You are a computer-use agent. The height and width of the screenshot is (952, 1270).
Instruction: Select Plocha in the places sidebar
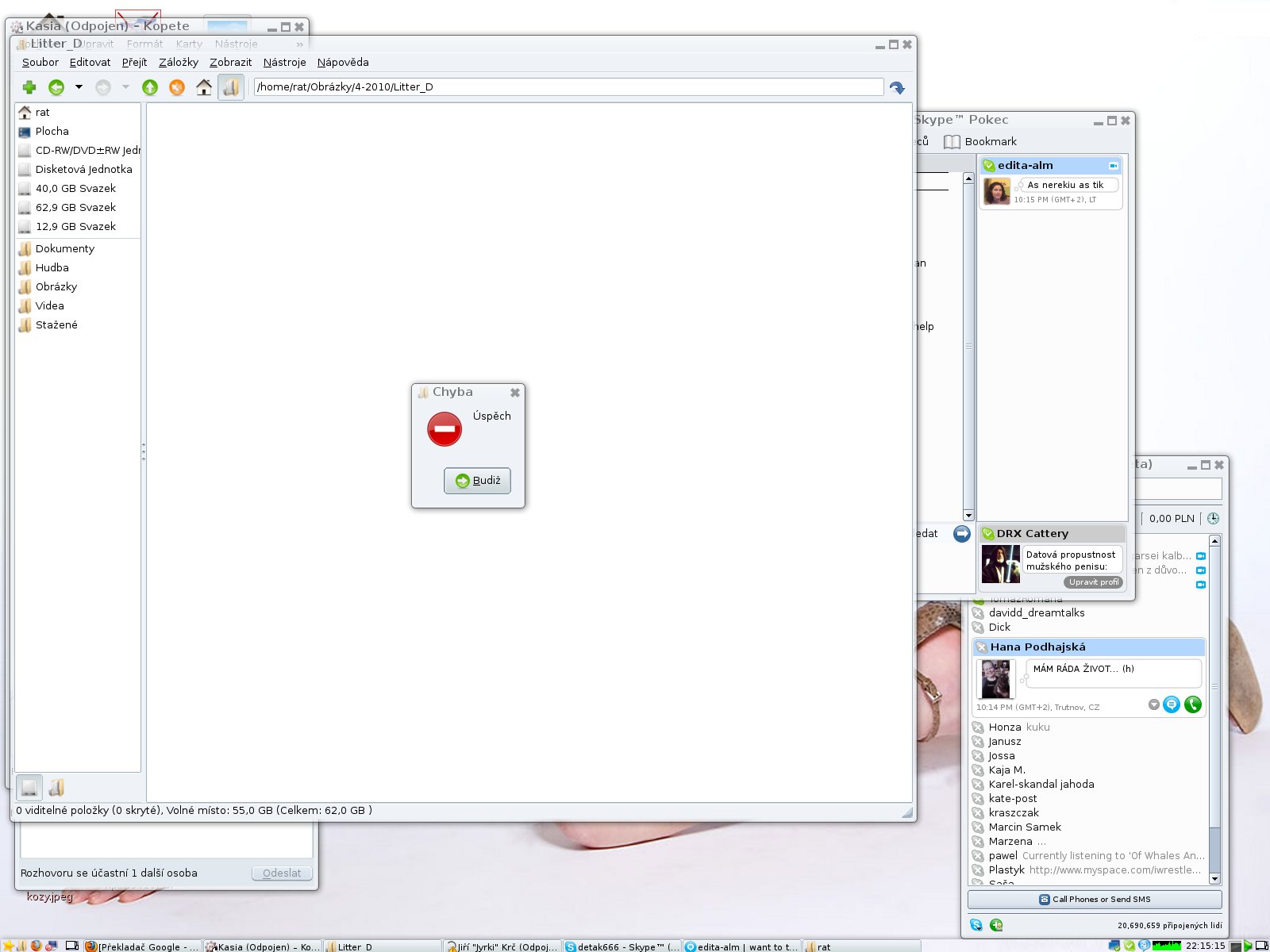click(x=78, y=132)
